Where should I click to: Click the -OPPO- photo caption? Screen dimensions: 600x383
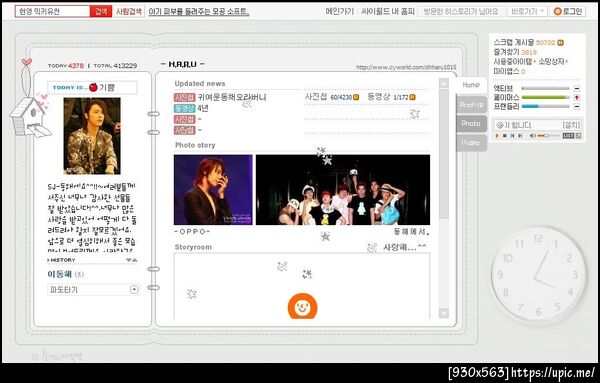tap(192, 231)
